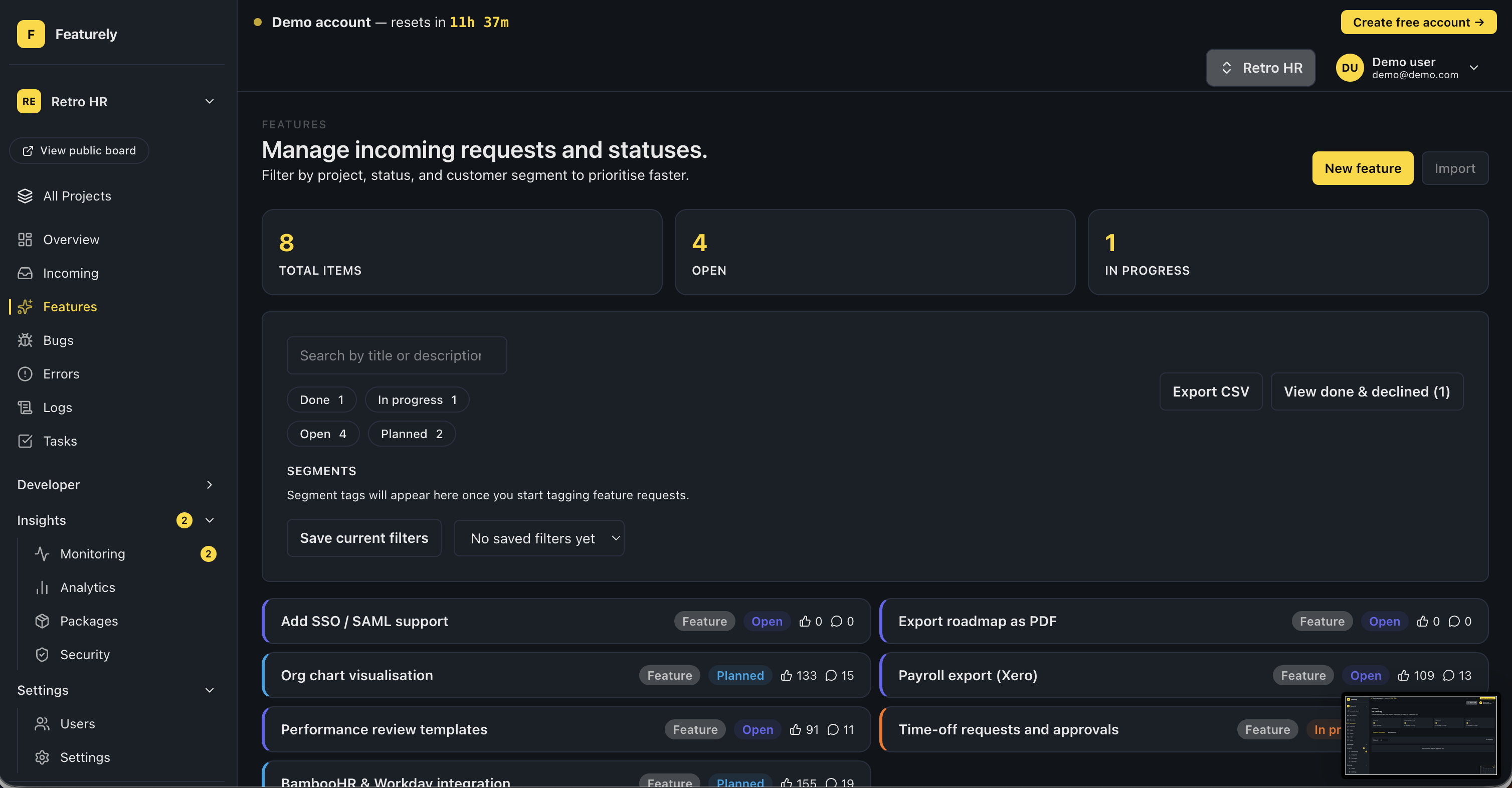
Task: Open the Overview sidebar item
Action: 71,240
